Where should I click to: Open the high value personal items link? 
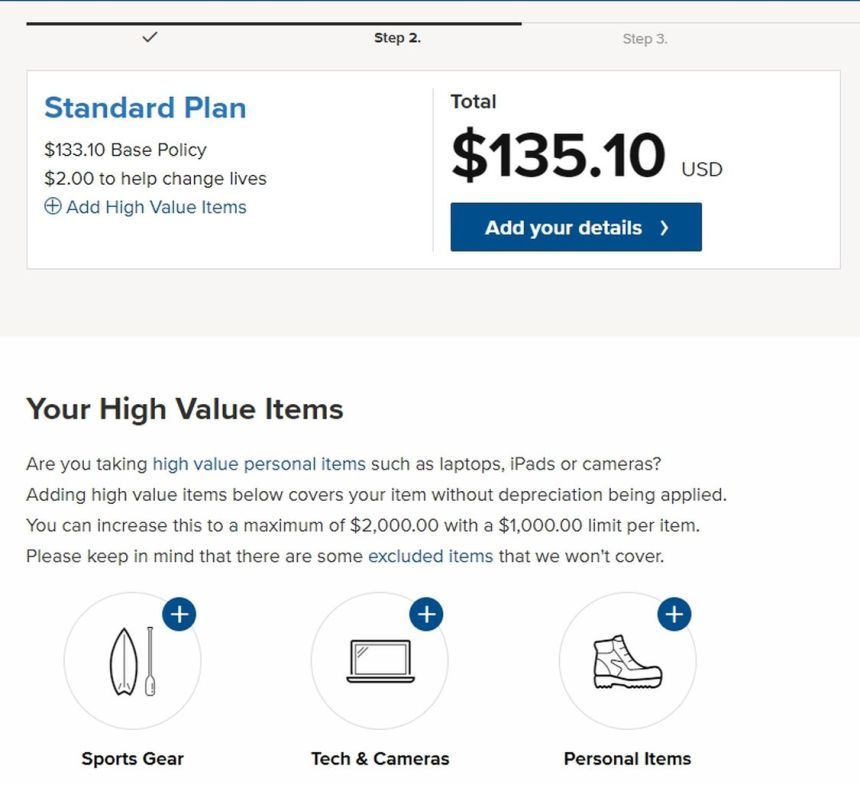(x=259, y=464)
